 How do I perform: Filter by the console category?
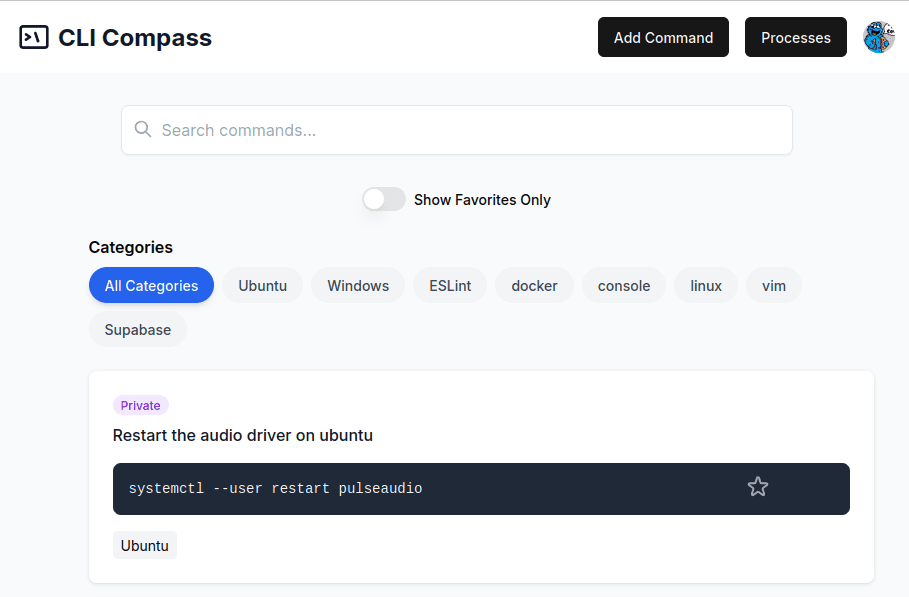pyautogui.click(x=623, y=285)
